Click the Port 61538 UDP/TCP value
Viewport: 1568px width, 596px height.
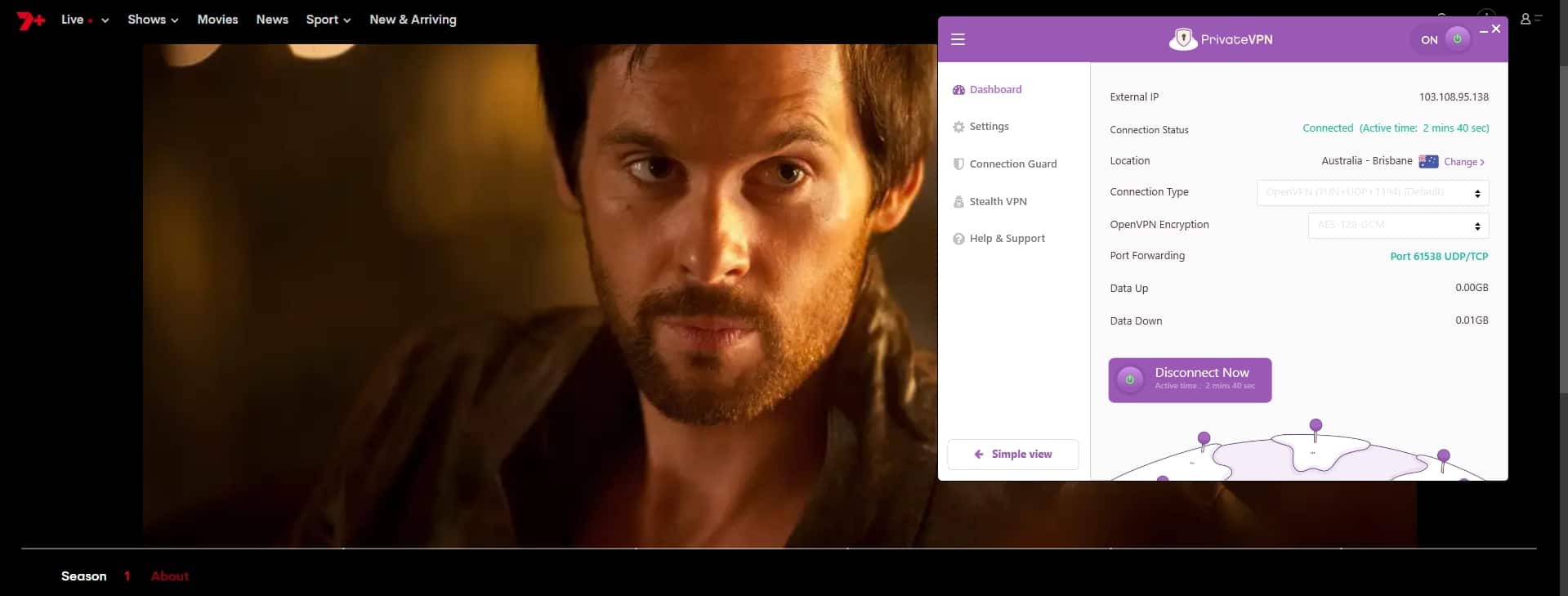(1439, 257)
